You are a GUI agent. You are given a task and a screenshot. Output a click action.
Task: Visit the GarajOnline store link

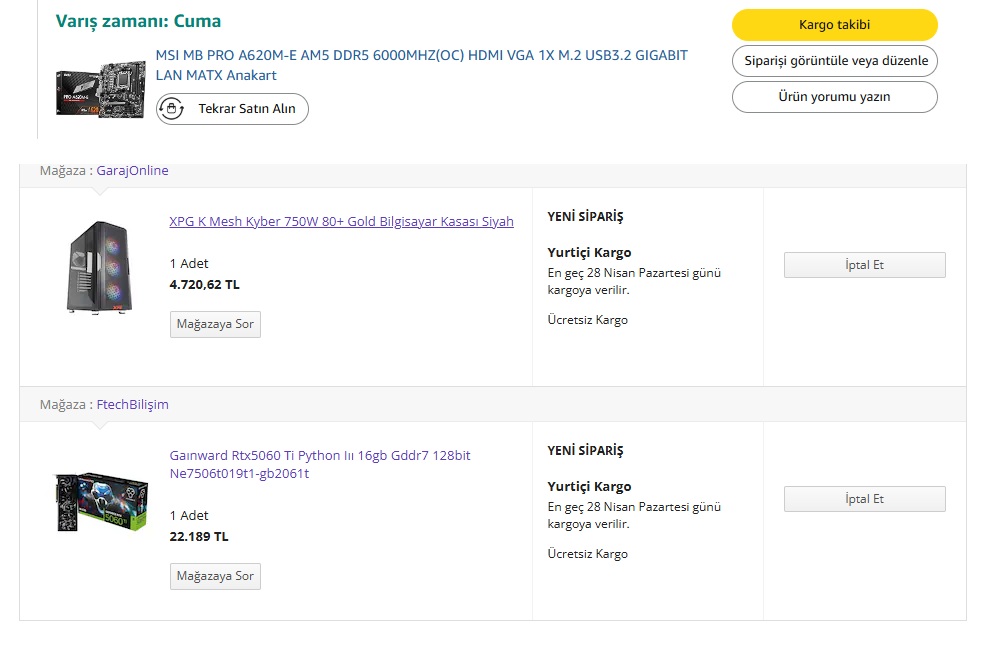point(132,171)
